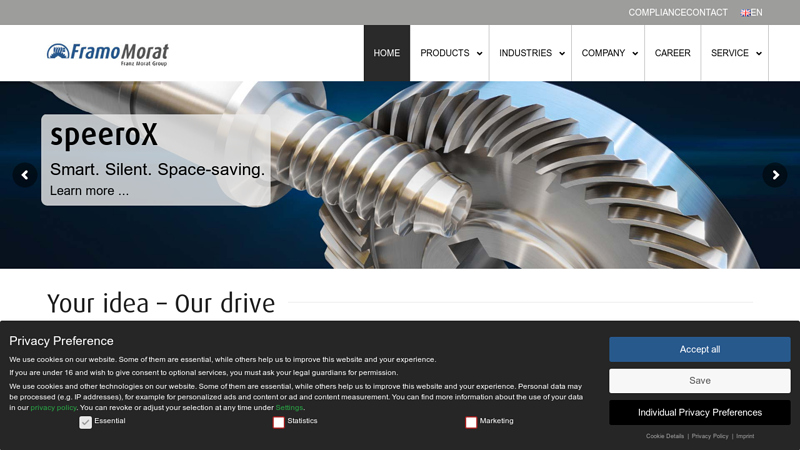Open the Career nav item
The width and height of the screenshot is (800, 450).
point(672,53)
